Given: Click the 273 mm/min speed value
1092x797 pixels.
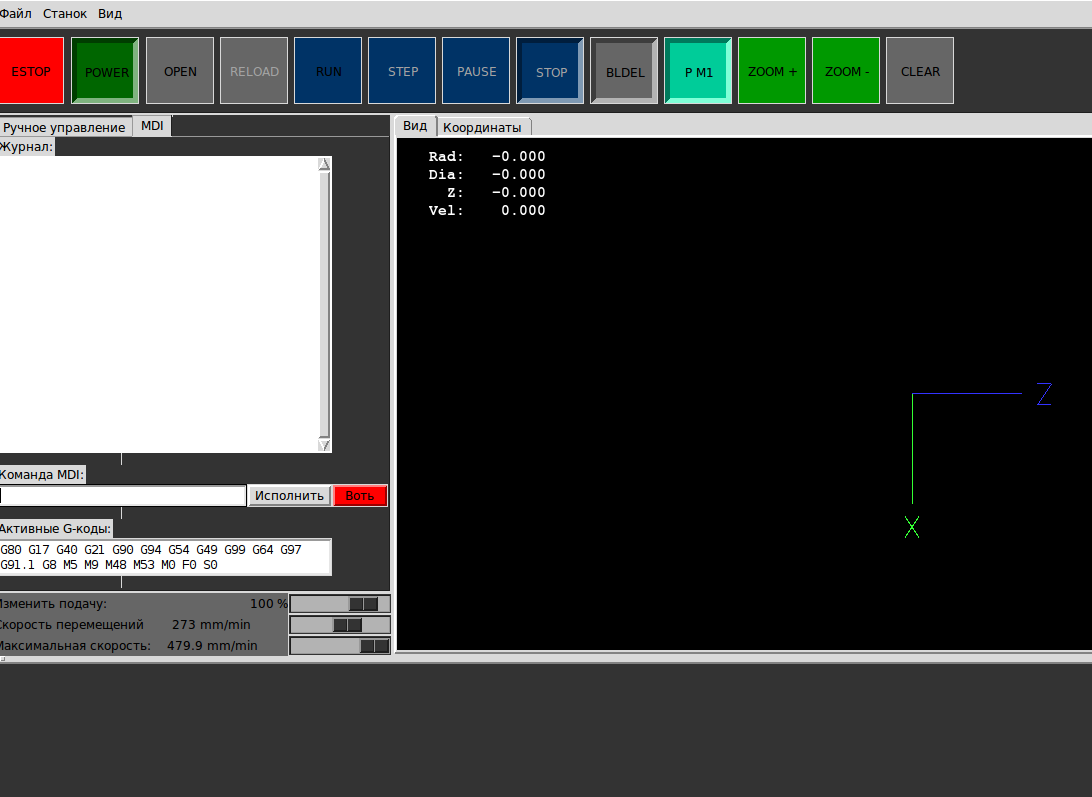Looking at the screenshot, I should pyautogui.click(x=211, y=624).
